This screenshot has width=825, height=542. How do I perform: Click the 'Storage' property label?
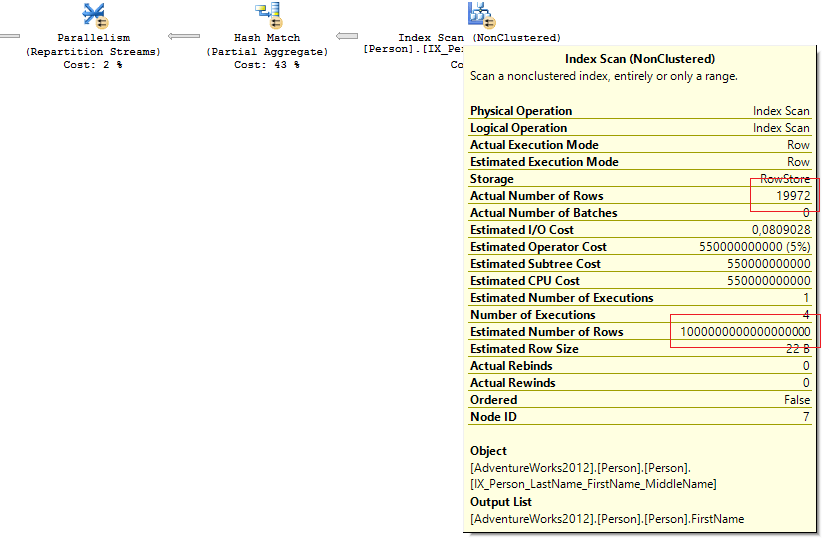[x=491, y=179]
